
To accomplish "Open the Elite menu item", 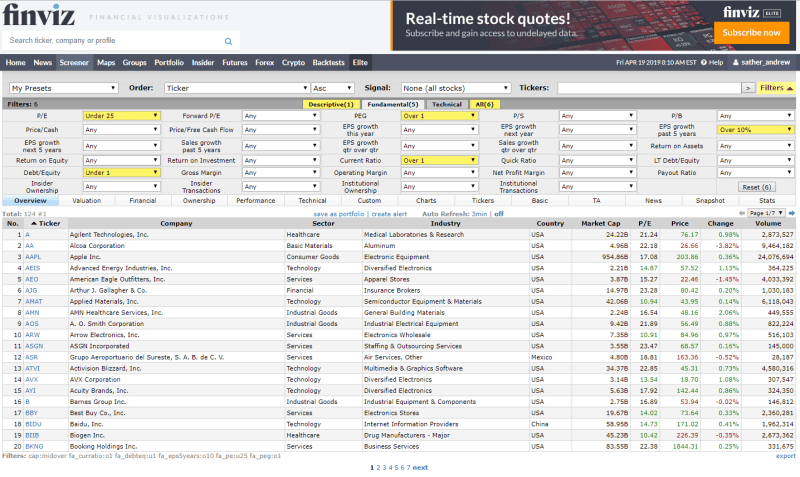I will coord(360,63).
